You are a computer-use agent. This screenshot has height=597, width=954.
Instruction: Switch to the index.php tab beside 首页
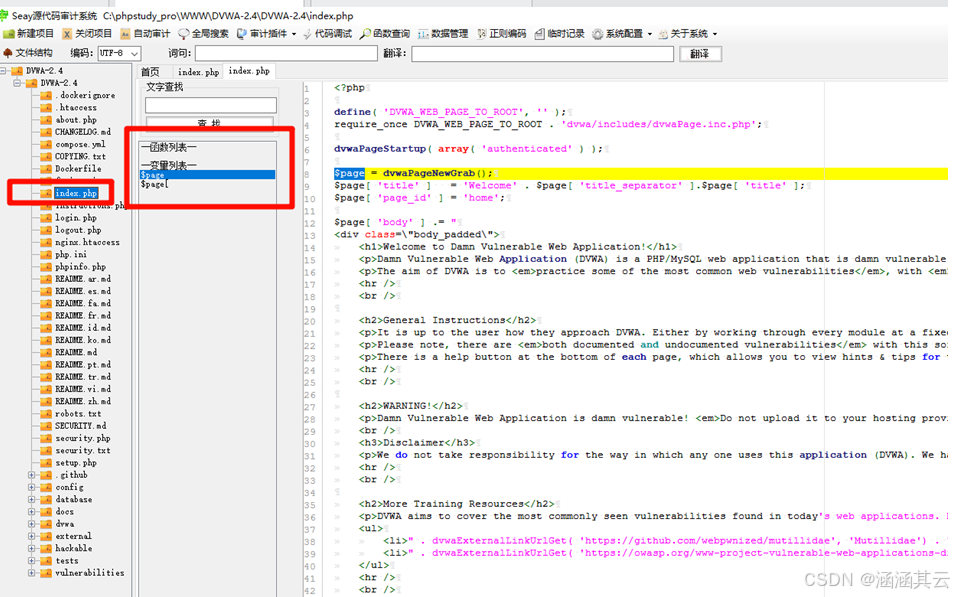point(198,72)
